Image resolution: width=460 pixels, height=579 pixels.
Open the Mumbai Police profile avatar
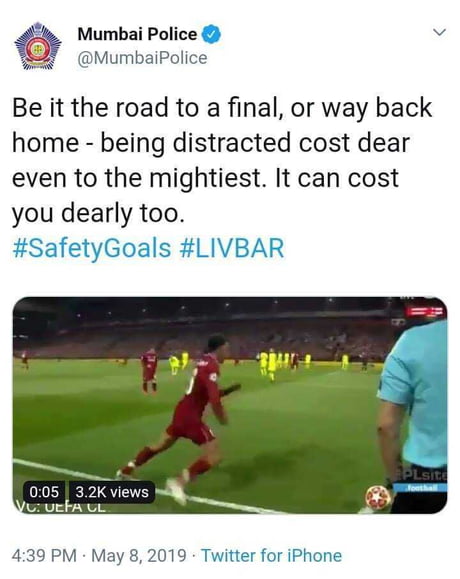(x=38, y=46)
